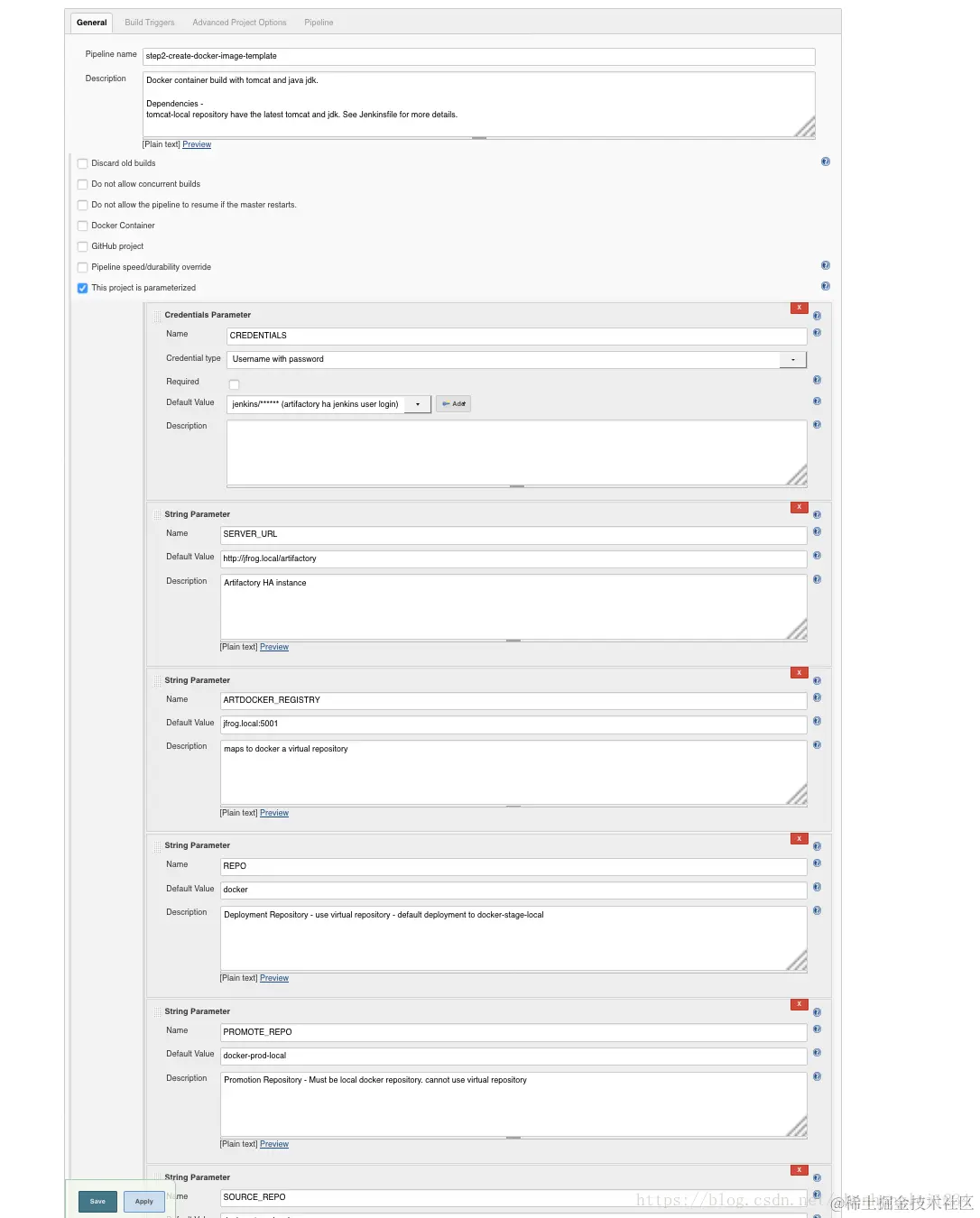Delete the ARTDOCKER_REGISTRY string parameter
This screenshot has height=1218, width=980.
(799, 673)
